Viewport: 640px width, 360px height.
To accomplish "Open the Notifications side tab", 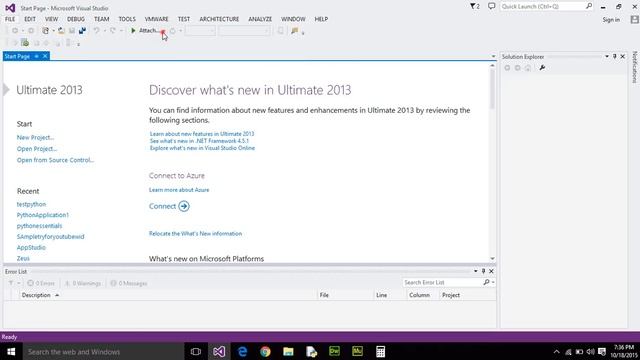I will click(x=634, y=67).
